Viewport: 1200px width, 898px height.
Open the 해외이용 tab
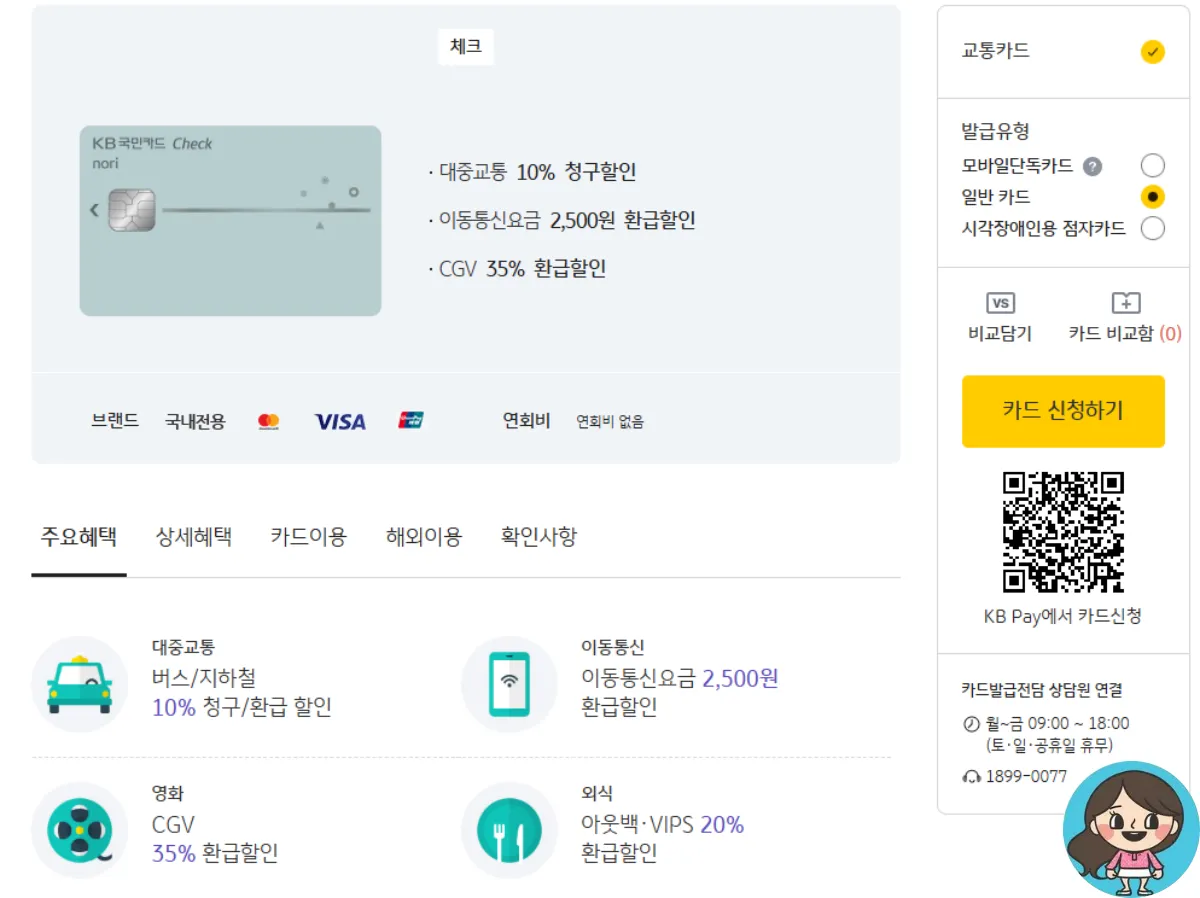pos(424,537)
